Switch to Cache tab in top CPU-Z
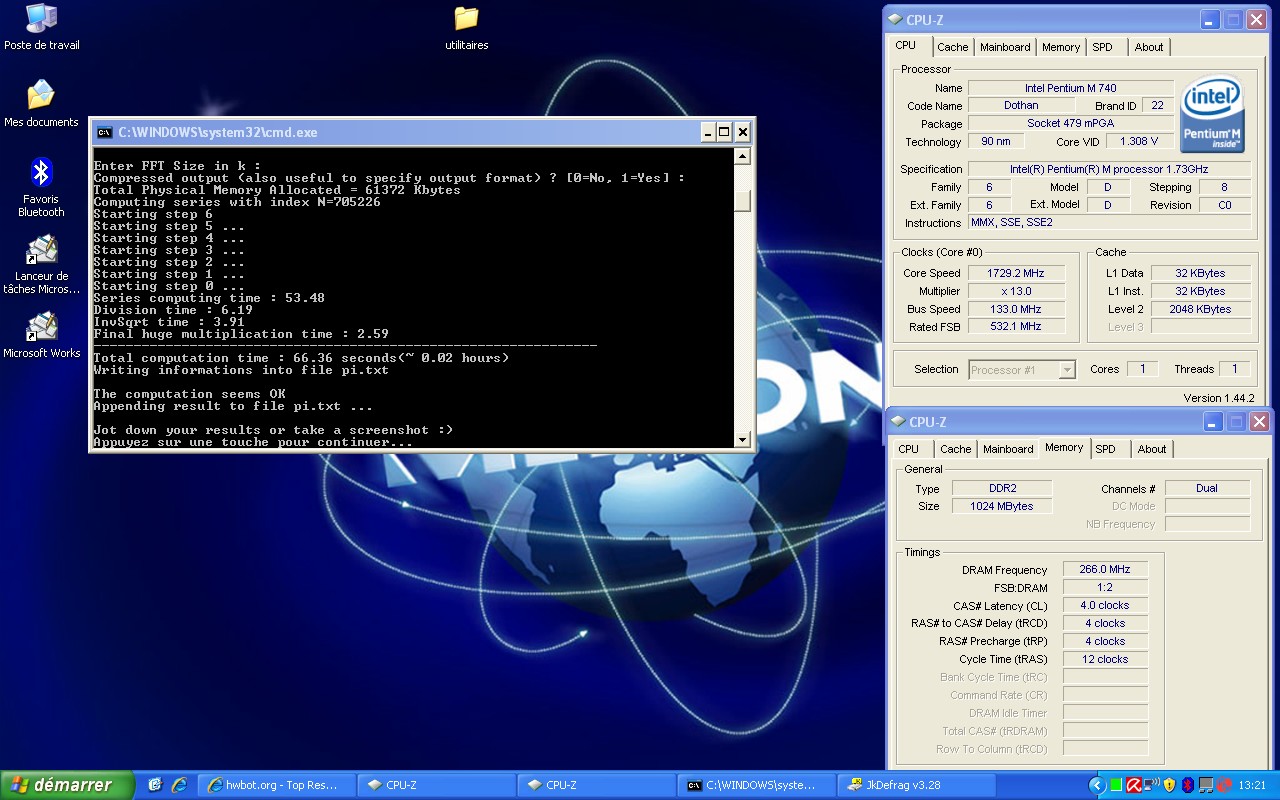The width and height of the screenshot is (1280, 800). 952,47
